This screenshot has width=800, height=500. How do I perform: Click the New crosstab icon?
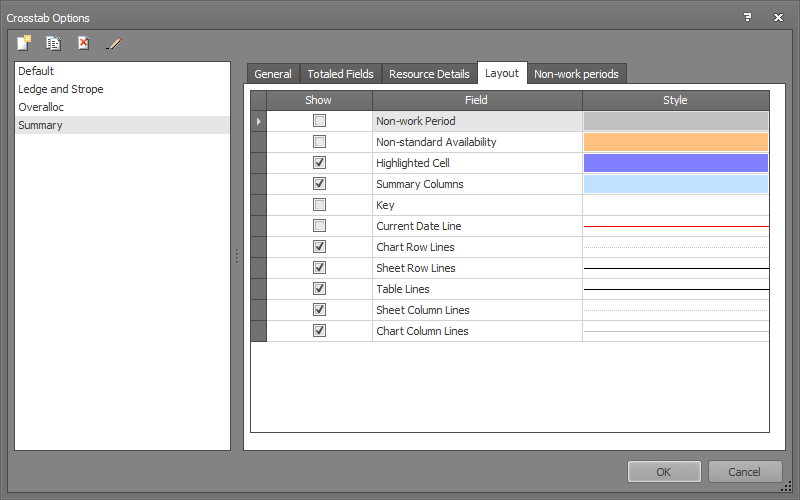[24, 43]
